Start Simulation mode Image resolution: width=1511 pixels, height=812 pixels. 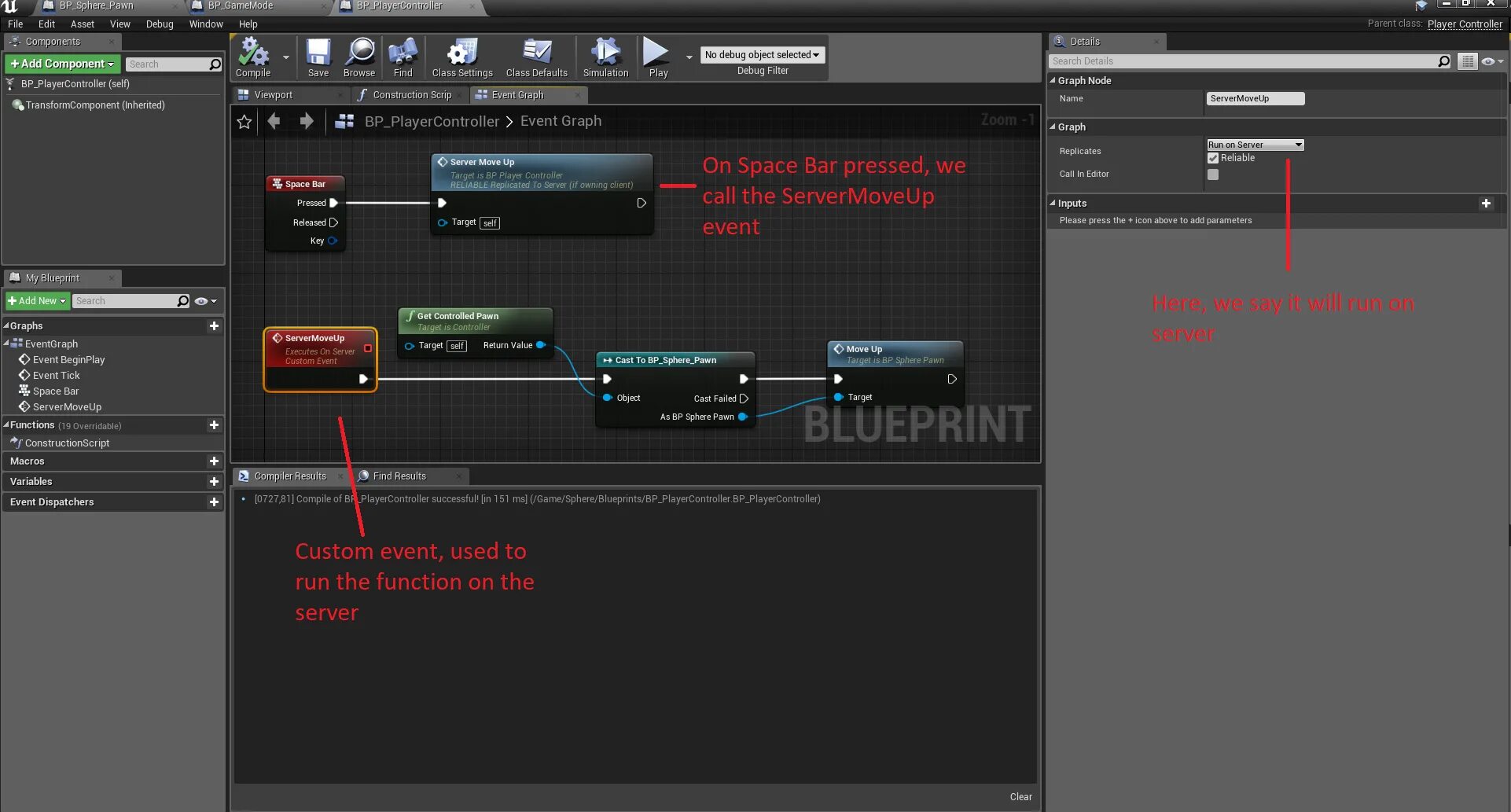605,57
